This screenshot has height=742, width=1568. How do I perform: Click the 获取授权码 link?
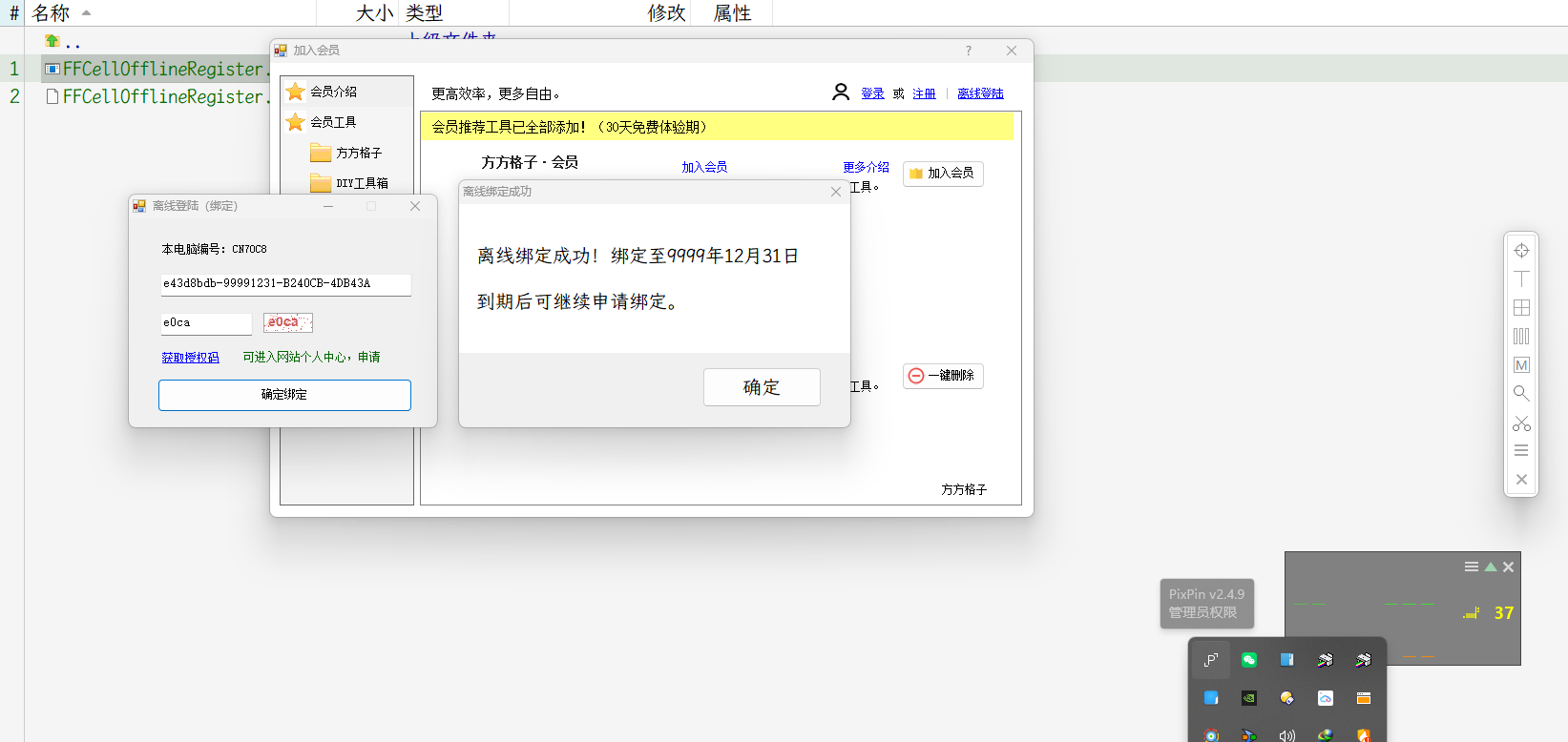point(190,358)
